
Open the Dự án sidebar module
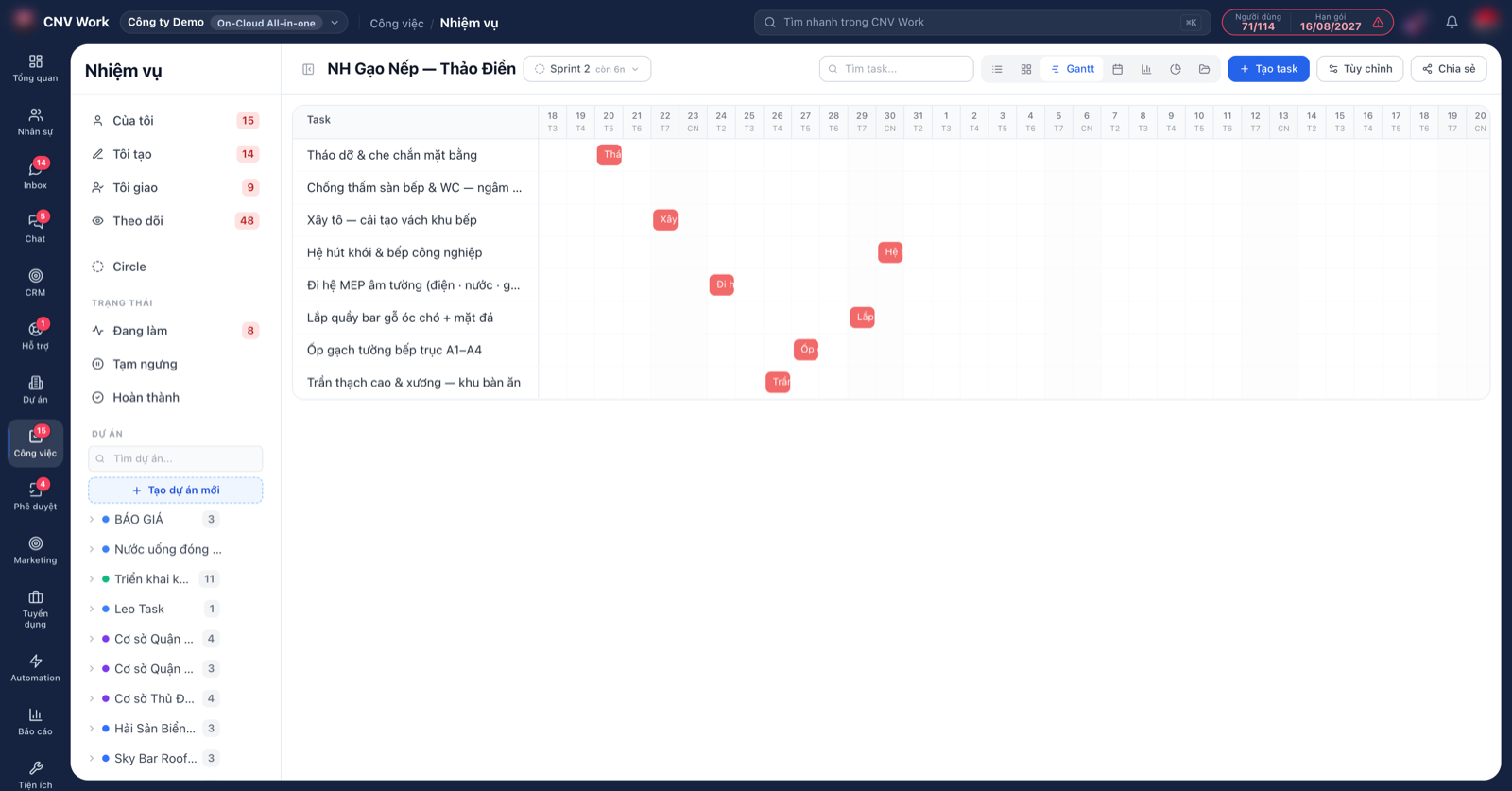[x=35, y=389]
